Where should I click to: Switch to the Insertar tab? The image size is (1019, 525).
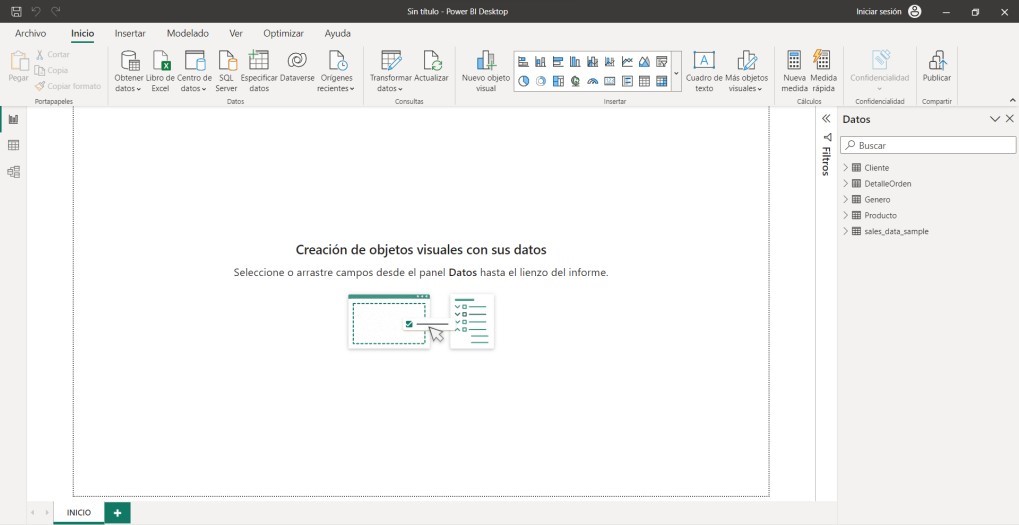[130, 33]
